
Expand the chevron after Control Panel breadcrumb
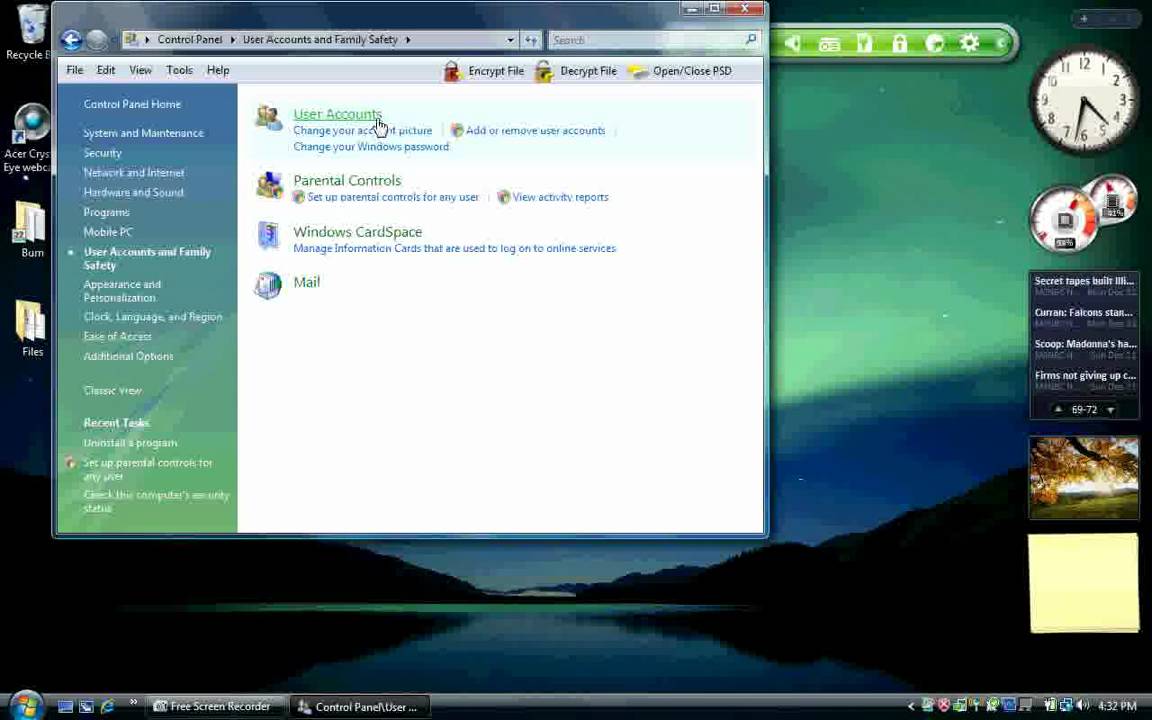[233, 40]
